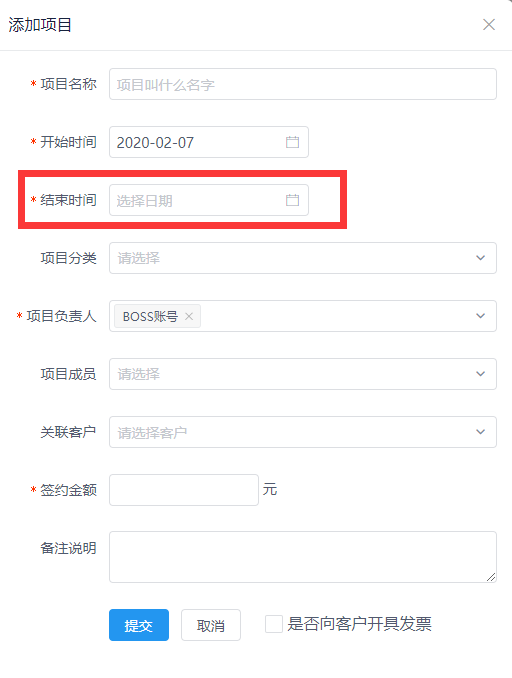
Task: Click into the 备注说明 text area
Action: pos(303,557)
